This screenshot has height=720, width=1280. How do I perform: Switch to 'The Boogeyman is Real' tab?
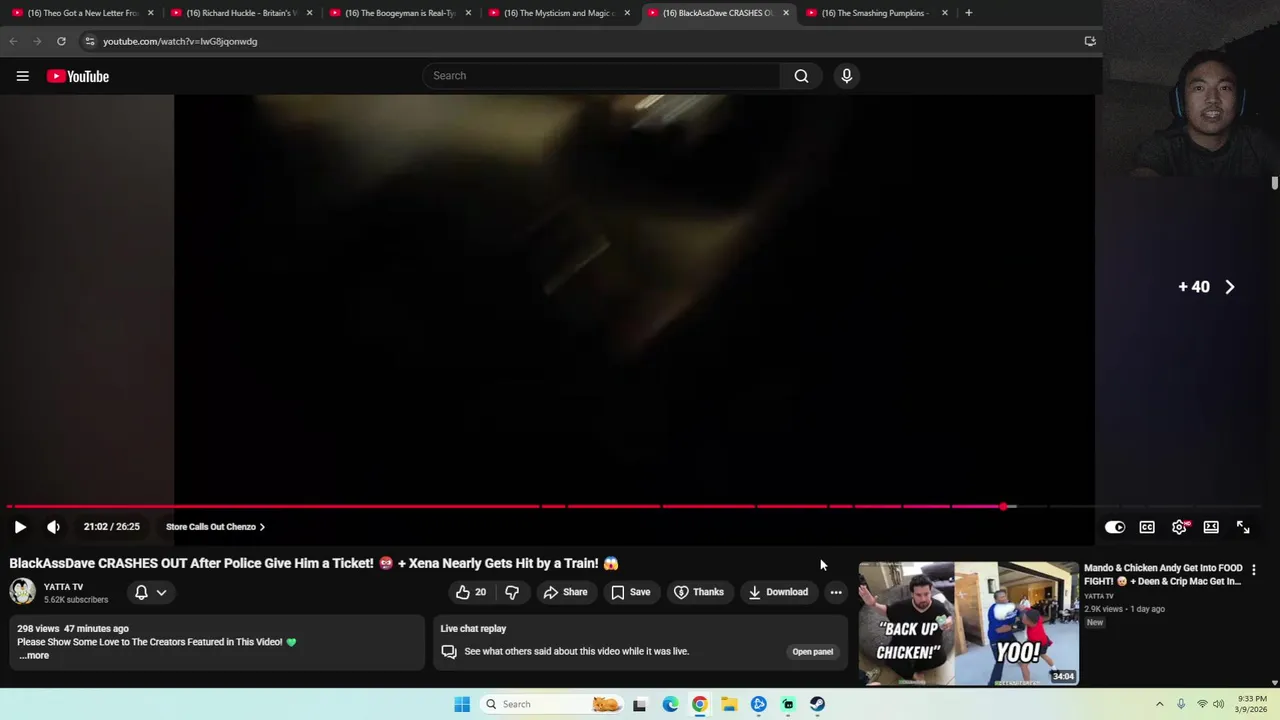[x=400, y=13]
